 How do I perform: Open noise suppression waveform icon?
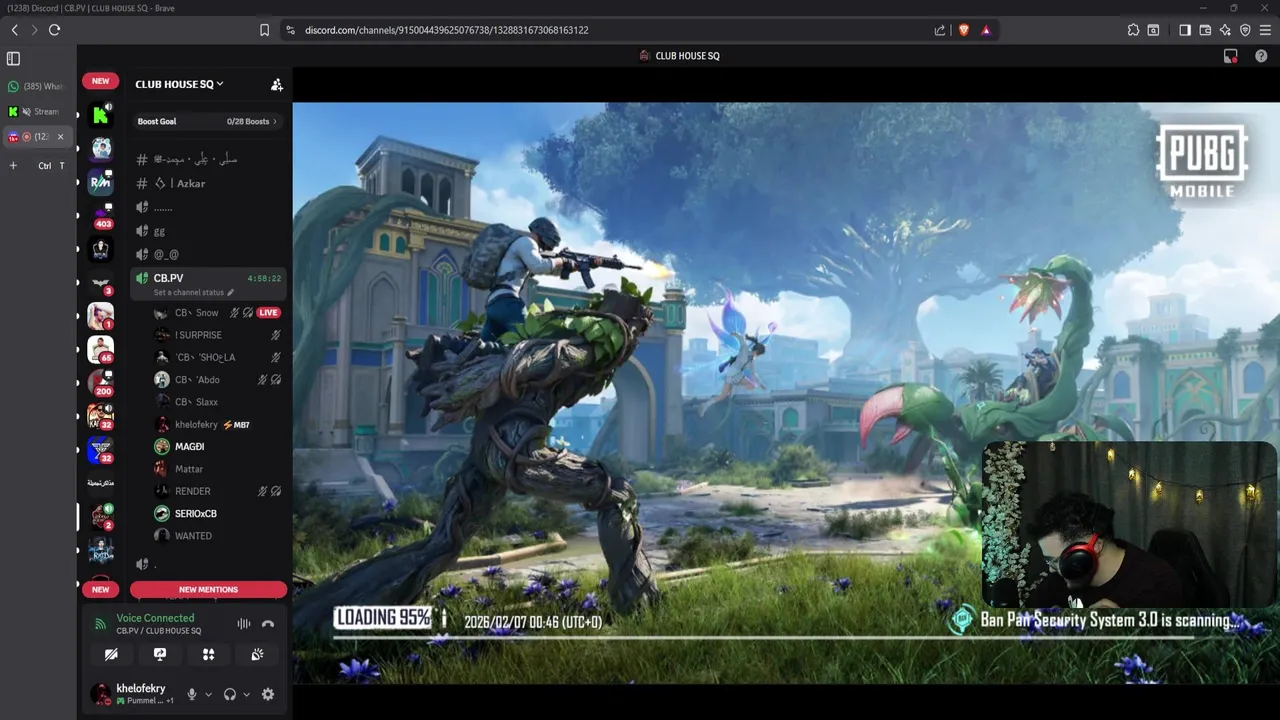(243, 624)
